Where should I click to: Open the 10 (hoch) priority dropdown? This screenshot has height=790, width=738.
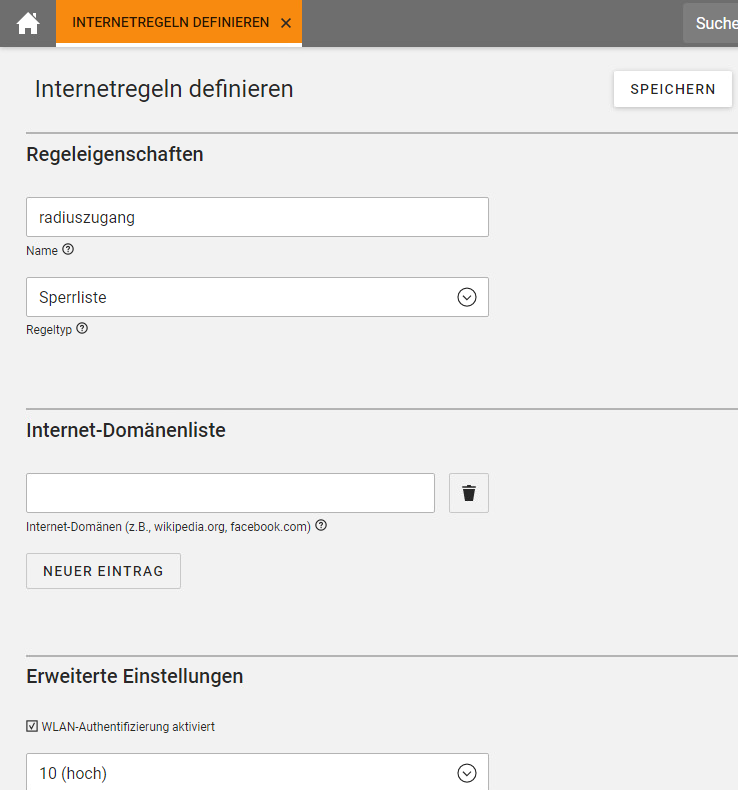[257, 772]
